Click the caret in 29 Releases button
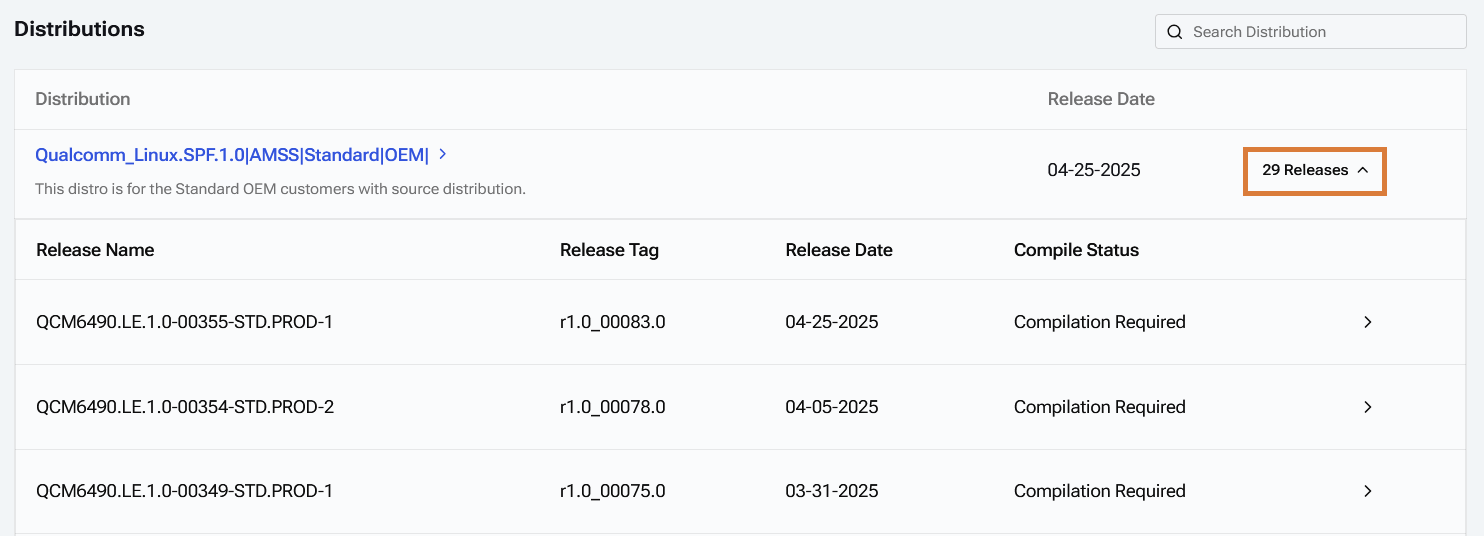1484x536 pixels. (x=1362, y=171)
